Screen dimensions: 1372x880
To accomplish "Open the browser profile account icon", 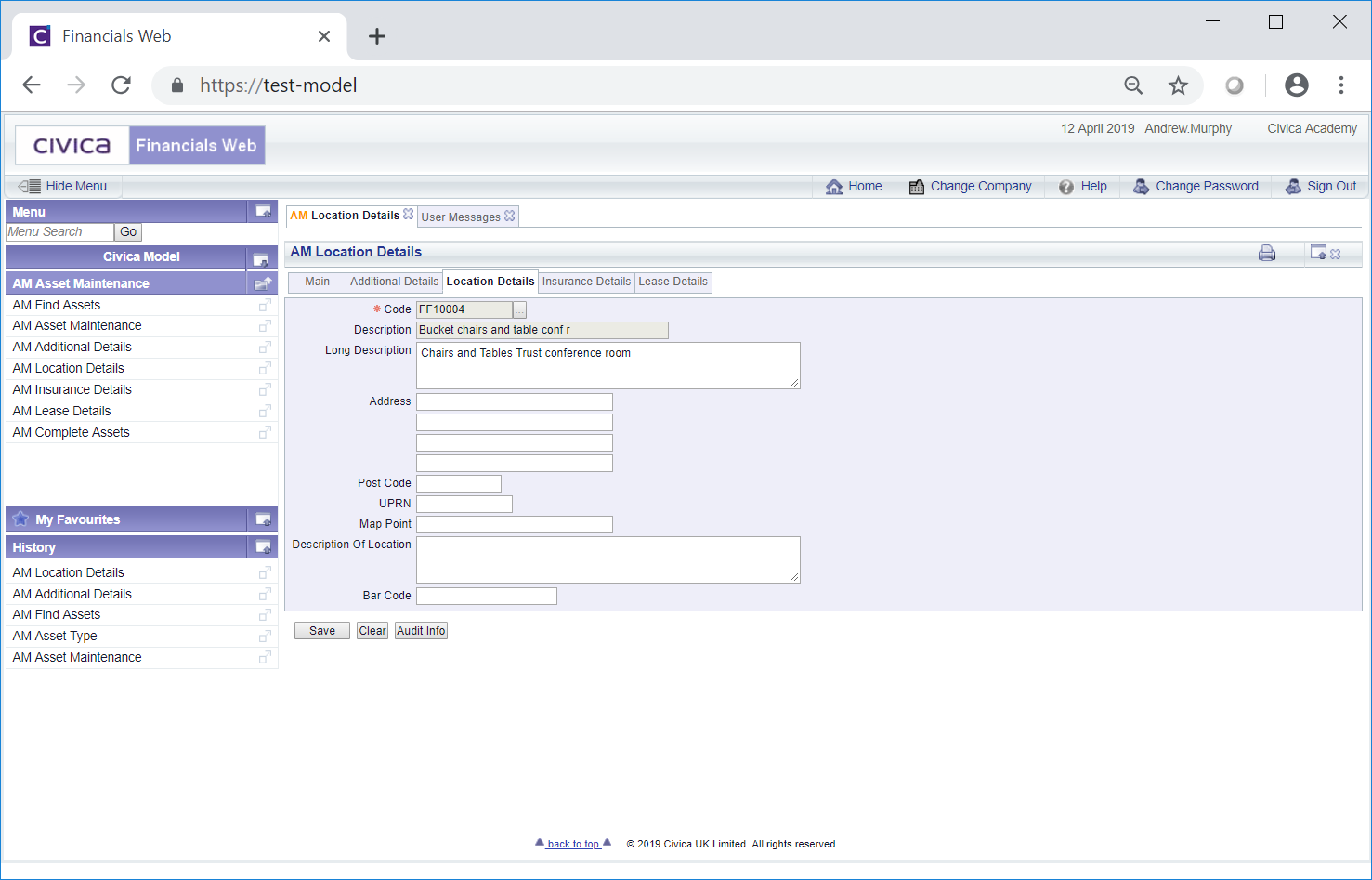I will [1297, 85].
